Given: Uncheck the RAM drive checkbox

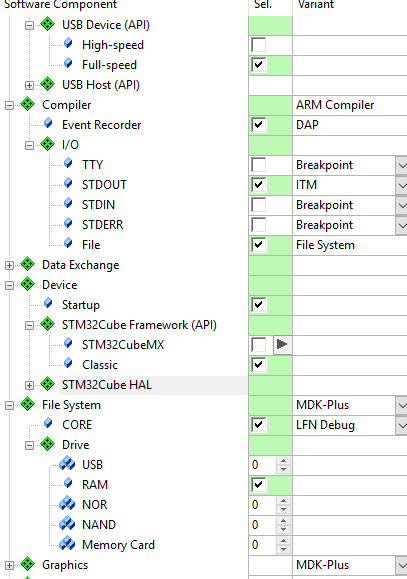Looking at the screenshot, I should tap(258, 484).
